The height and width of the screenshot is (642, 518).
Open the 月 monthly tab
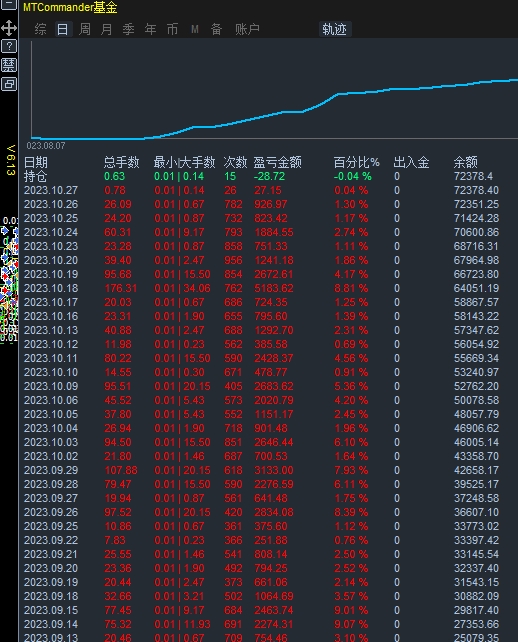(106, 29)
